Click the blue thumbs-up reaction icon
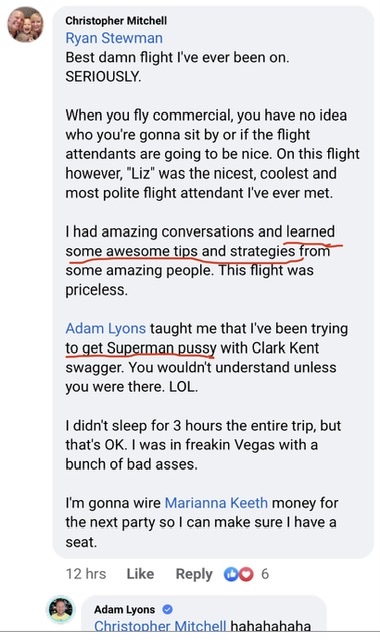The height and width of the screenshot is (640, 380). pos(231,574)
